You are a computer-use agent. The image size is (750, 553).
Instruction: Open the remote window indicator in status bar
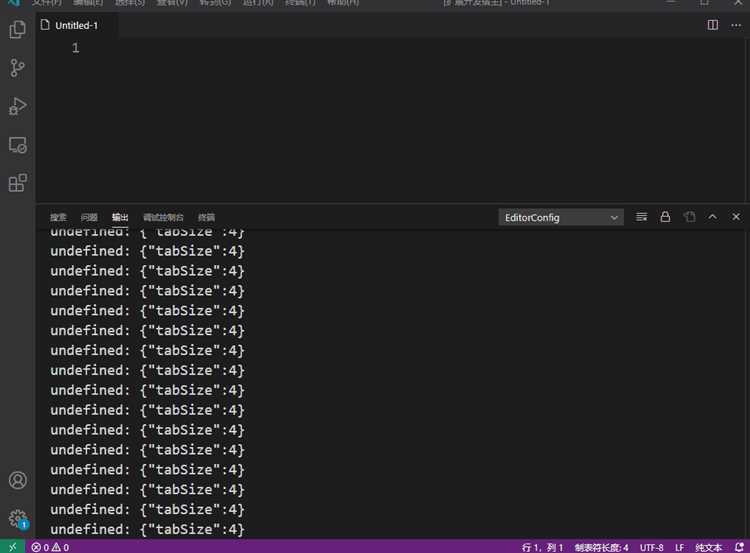12,547
